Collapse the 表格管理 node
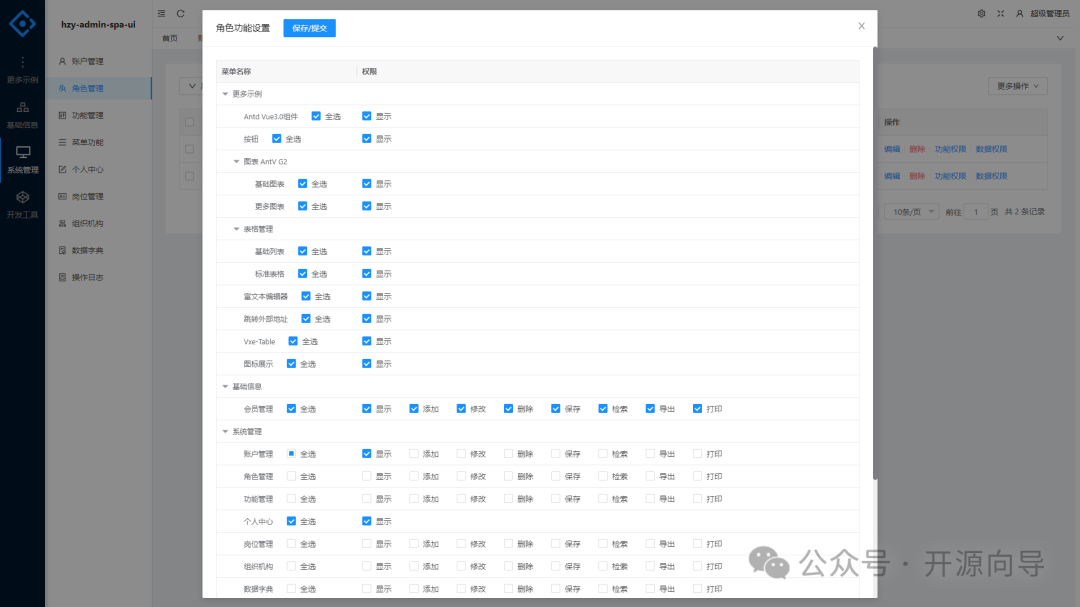The image size is (1080, 607). click(236, 229)
